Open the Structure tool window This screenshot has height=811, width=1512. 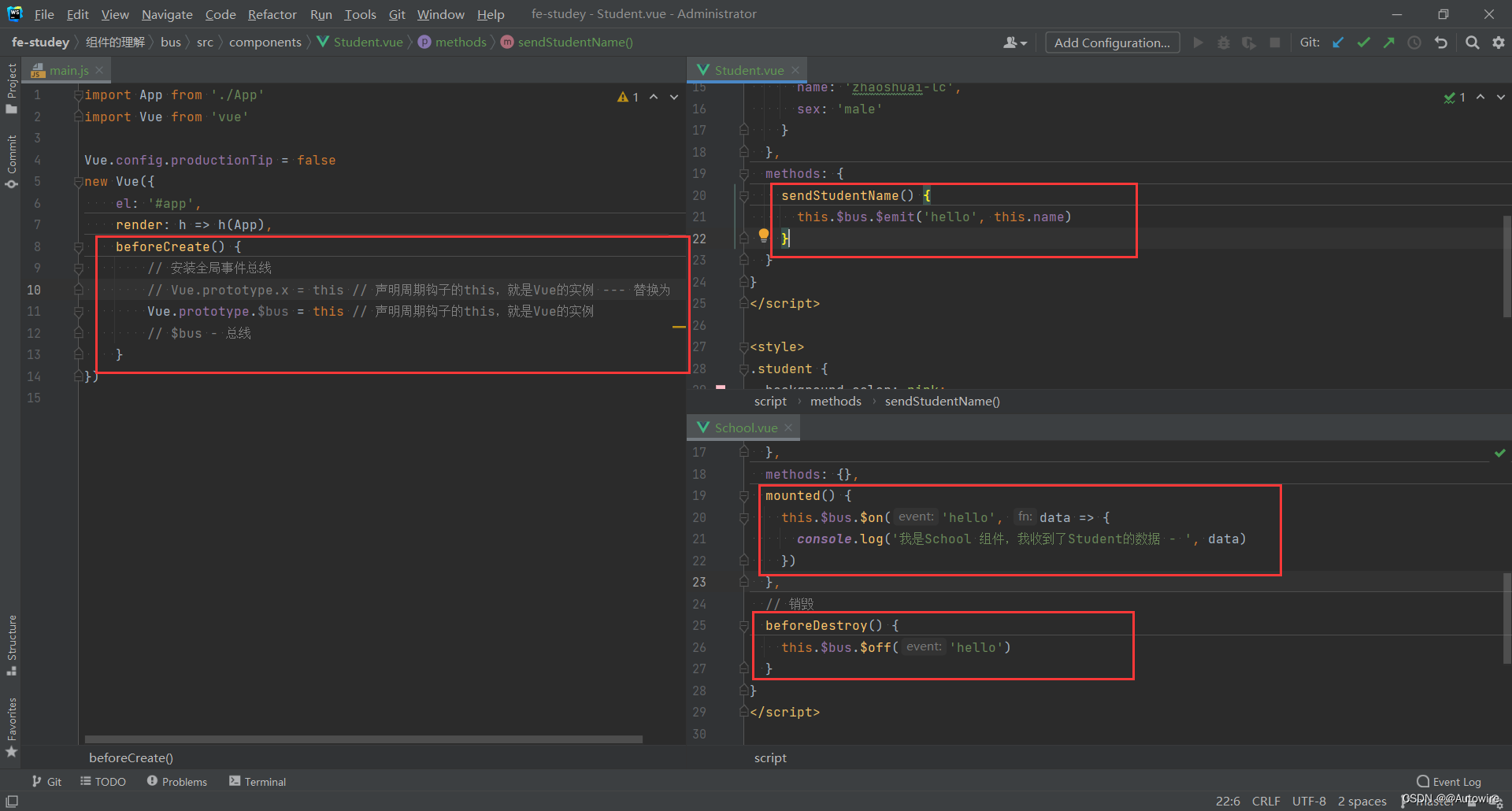pyautogui.click(x=11, y=645)
